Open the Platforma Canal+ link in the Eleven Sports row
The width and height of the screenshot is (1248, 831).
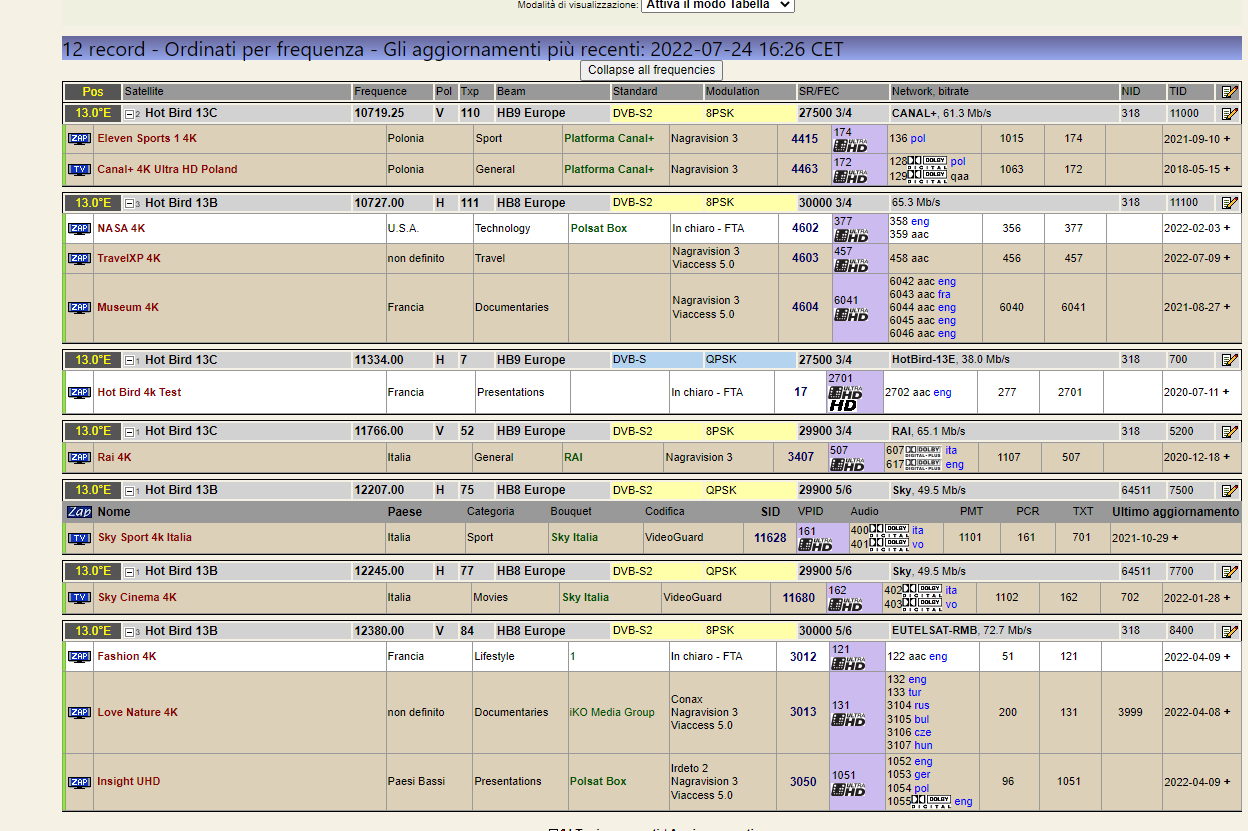pyautogui.click(x=609, y=139)
